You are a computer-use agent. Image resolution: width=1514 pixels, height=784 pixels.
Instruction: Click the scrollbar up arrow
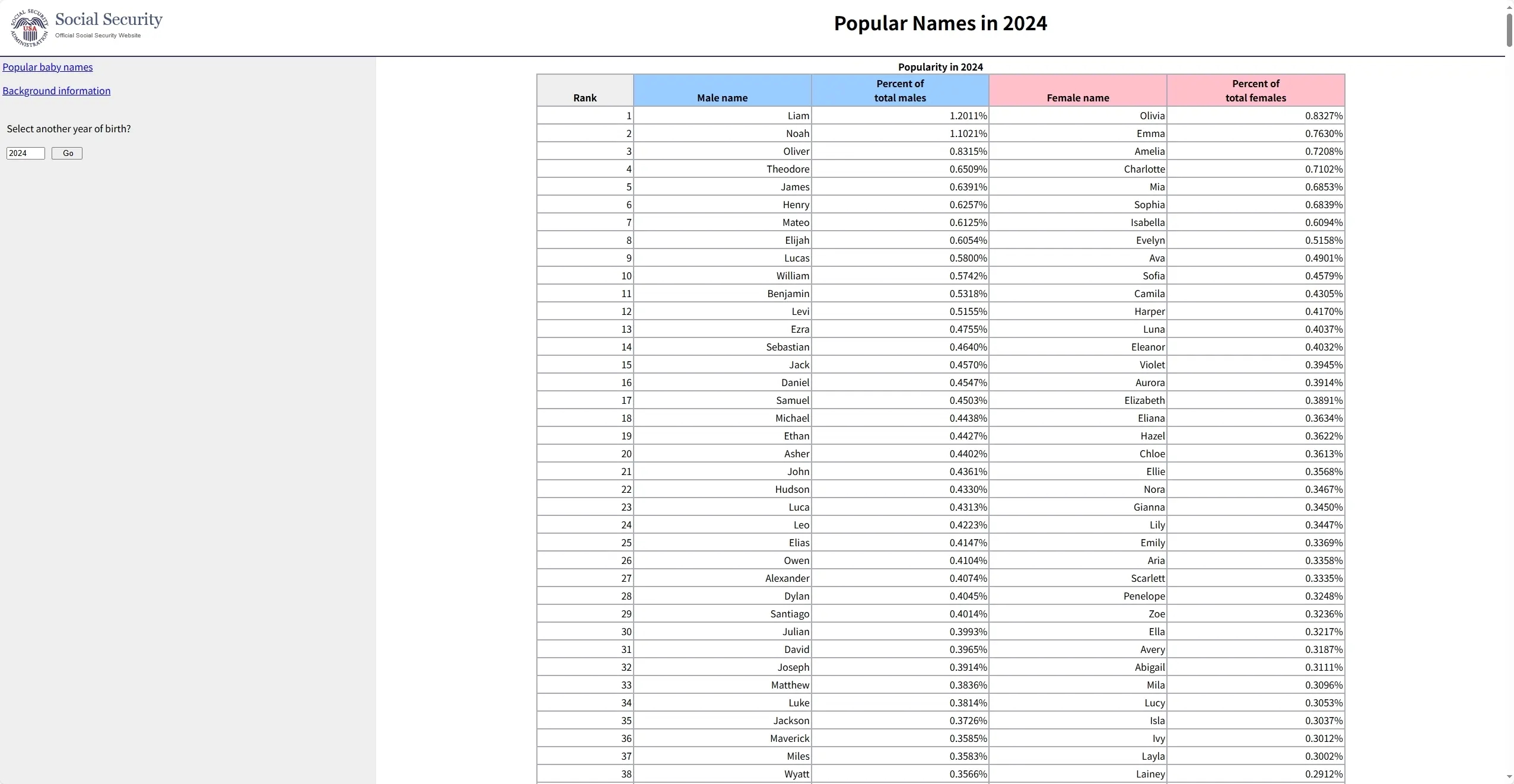1509,7
